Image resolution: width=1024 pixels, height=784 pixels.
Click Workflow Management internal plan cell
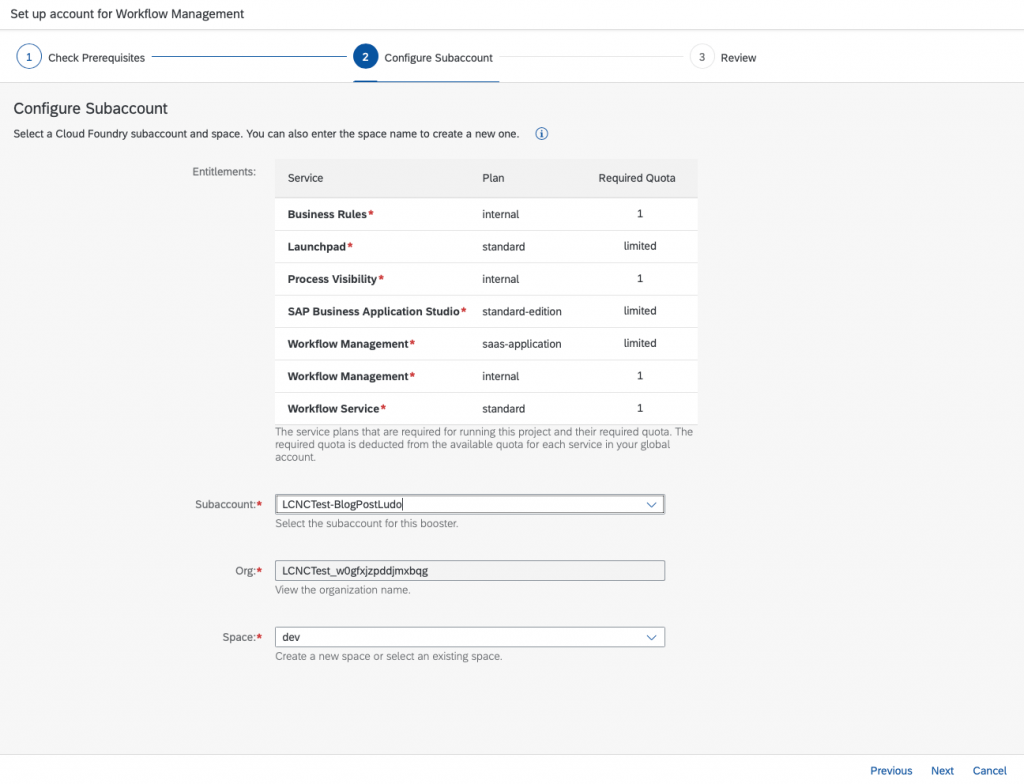500,376
